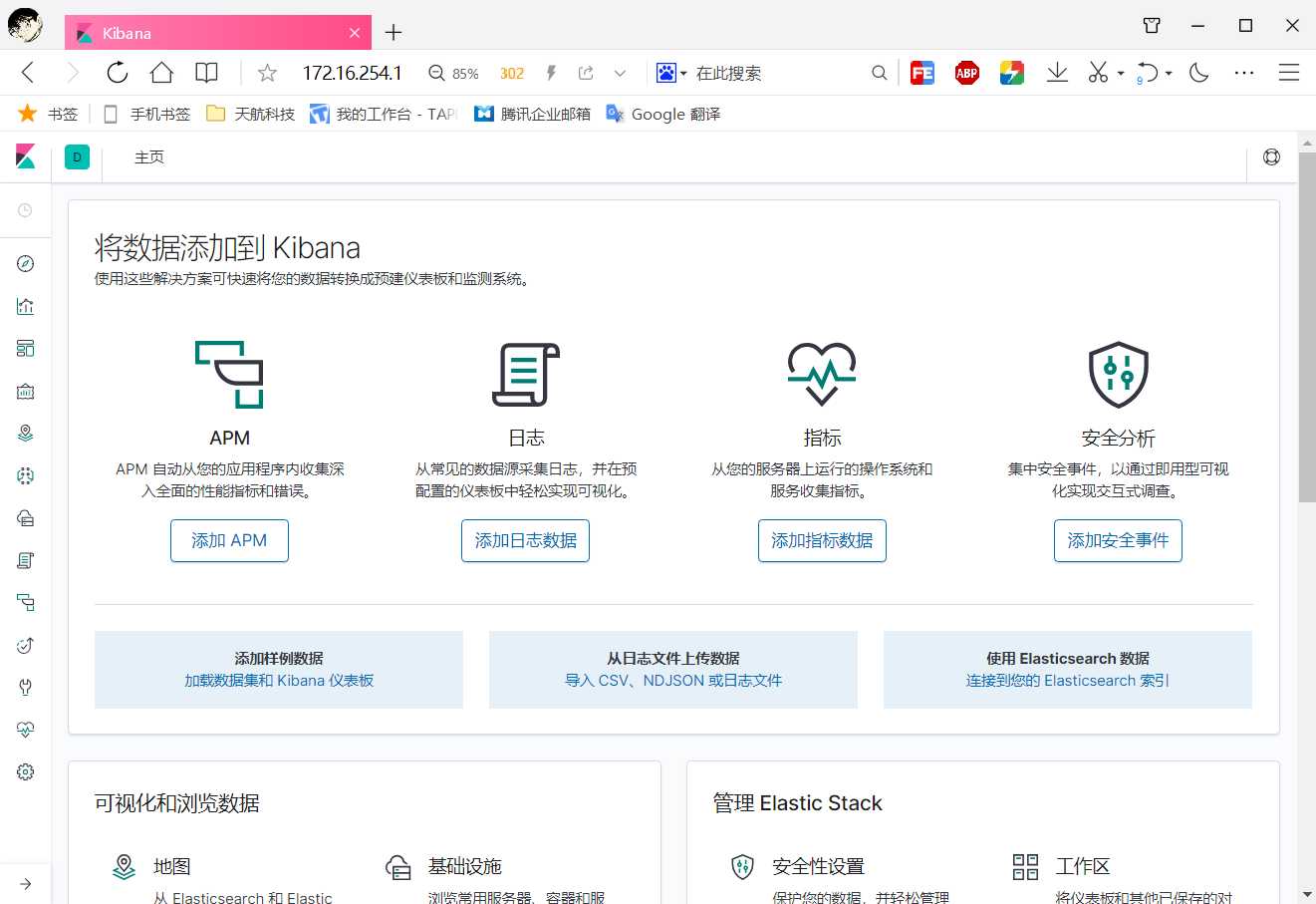Click the address bar showing 172.16.254.1
1316x904 pixels.
(353, 73)
